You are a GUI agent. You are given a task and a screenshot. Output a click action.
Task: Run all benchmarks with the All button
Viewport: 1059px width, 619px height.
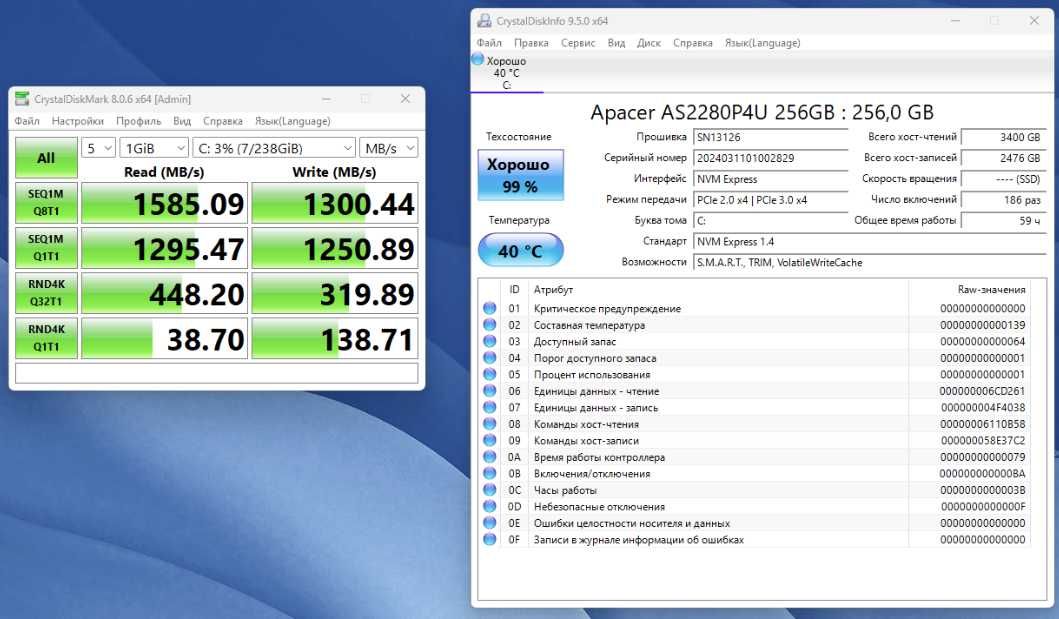point(46,158)
